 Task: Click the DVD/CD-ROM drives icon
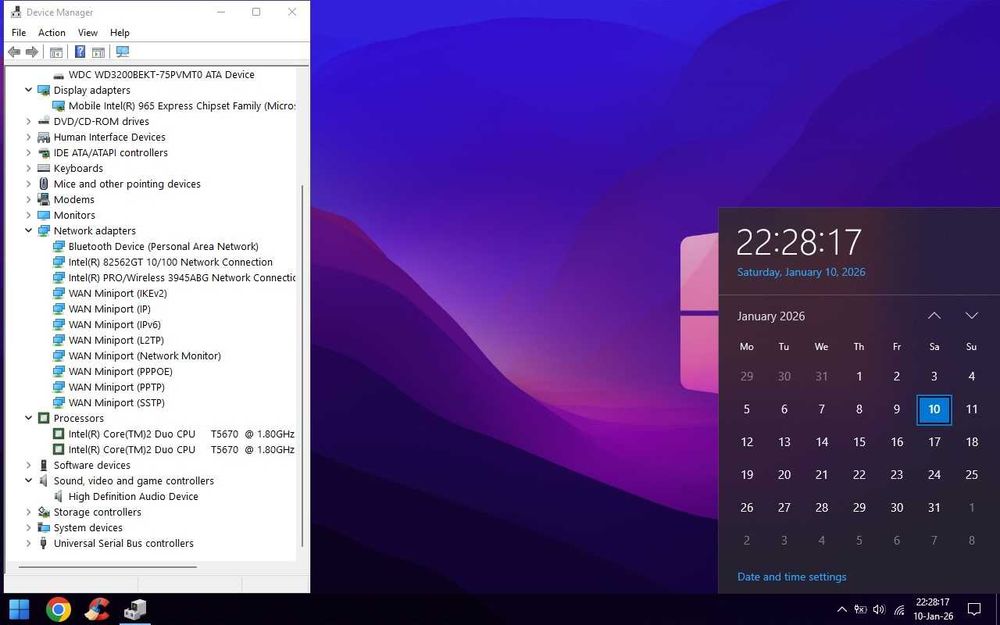[x=43, y=122]
